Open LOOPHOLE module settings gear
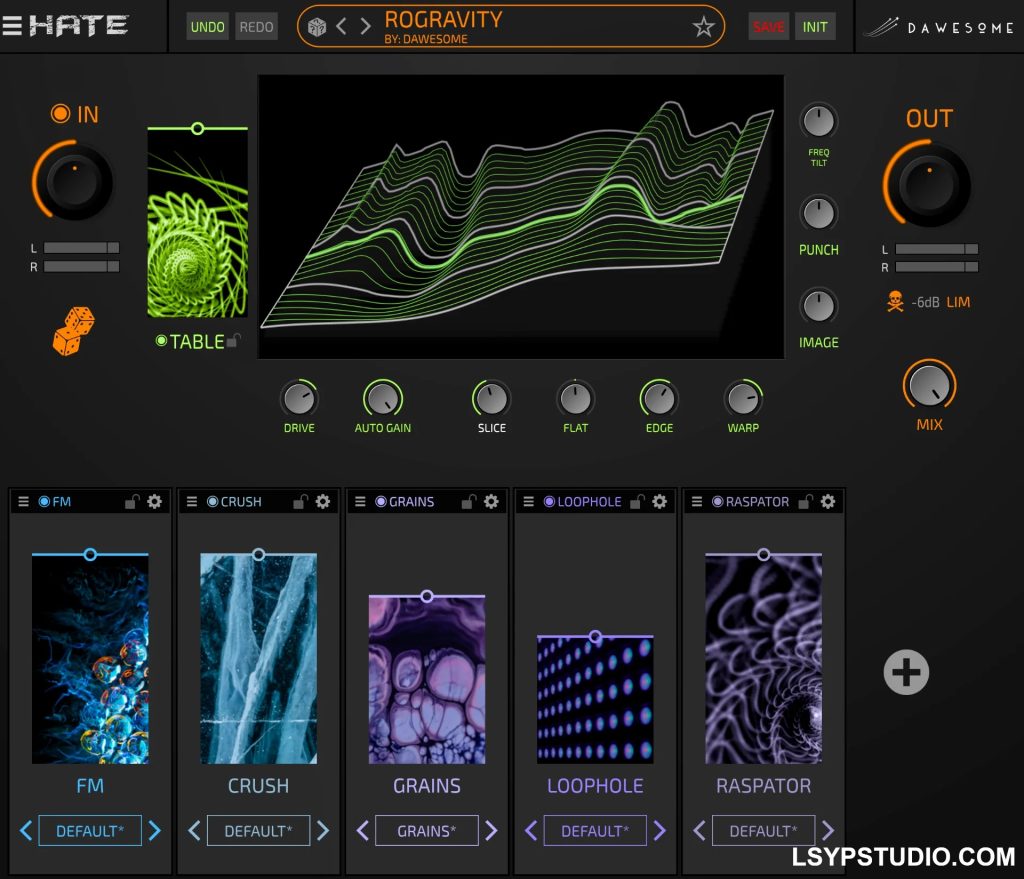 (x=660, y=502)
